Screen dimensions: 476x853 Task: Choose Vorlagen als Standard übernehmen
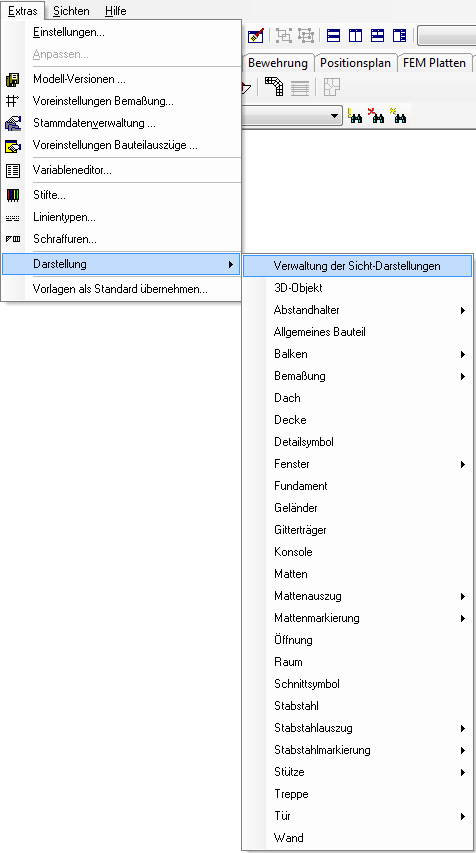[121, 289]
